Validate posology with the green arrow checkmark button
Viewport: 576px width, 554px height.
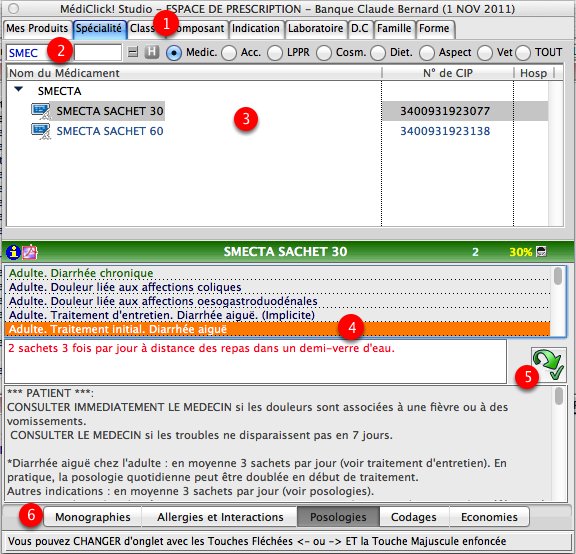tap(548, 364)
